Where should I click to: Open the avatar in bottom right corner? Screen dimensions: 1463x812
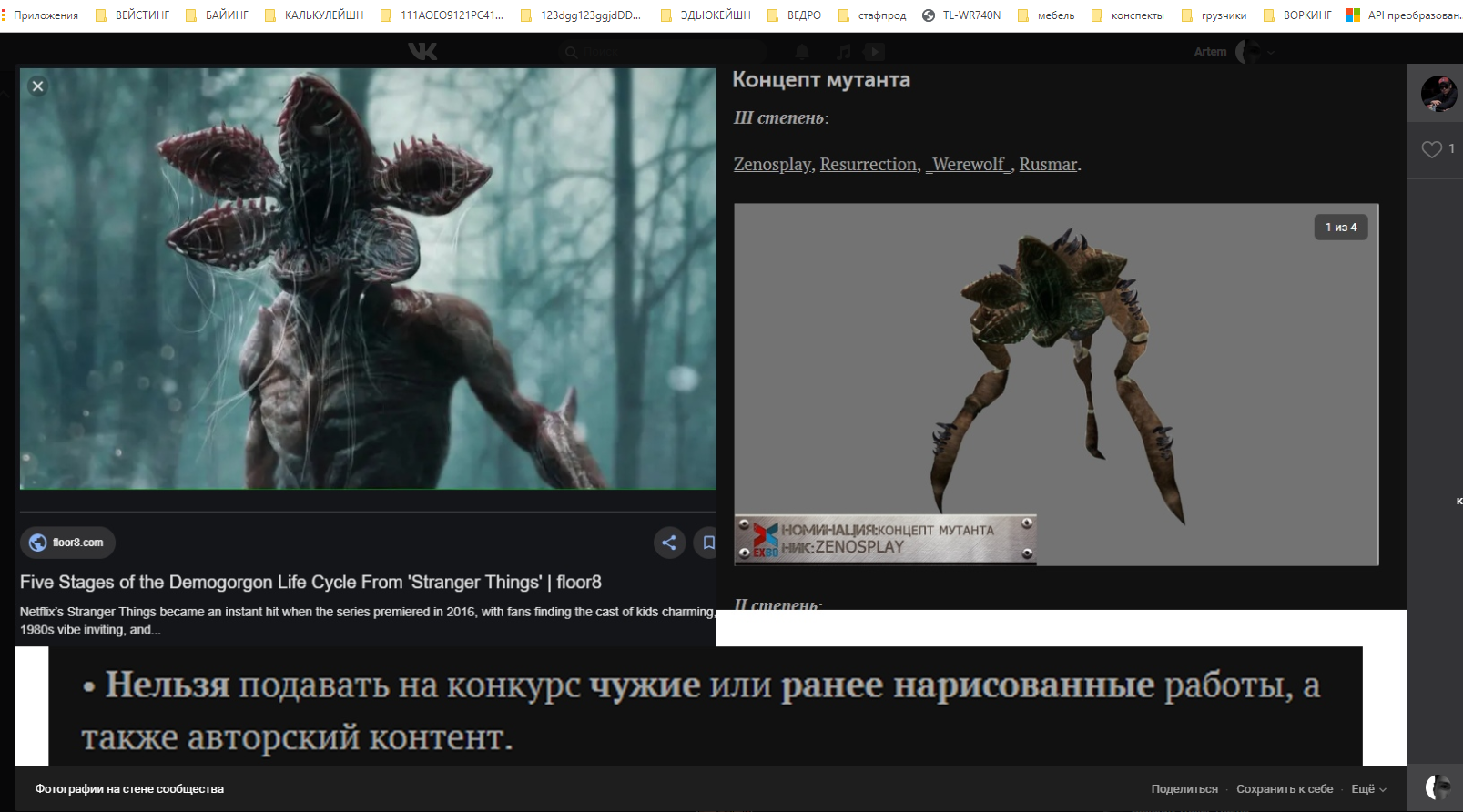[1438, 787]
